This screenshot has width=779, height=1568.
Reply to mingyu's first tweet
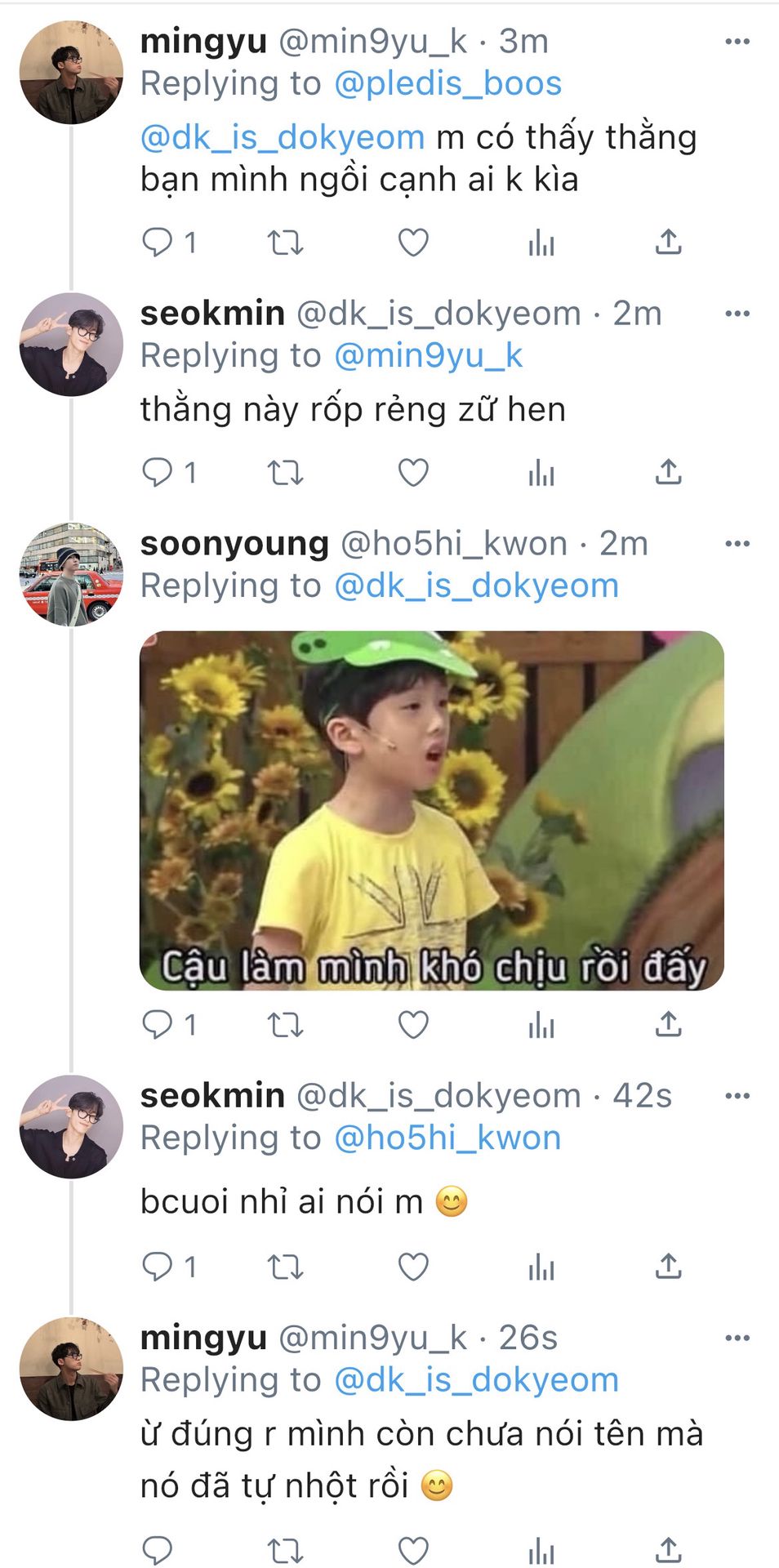pyautogui.click(x=158, y=243)
